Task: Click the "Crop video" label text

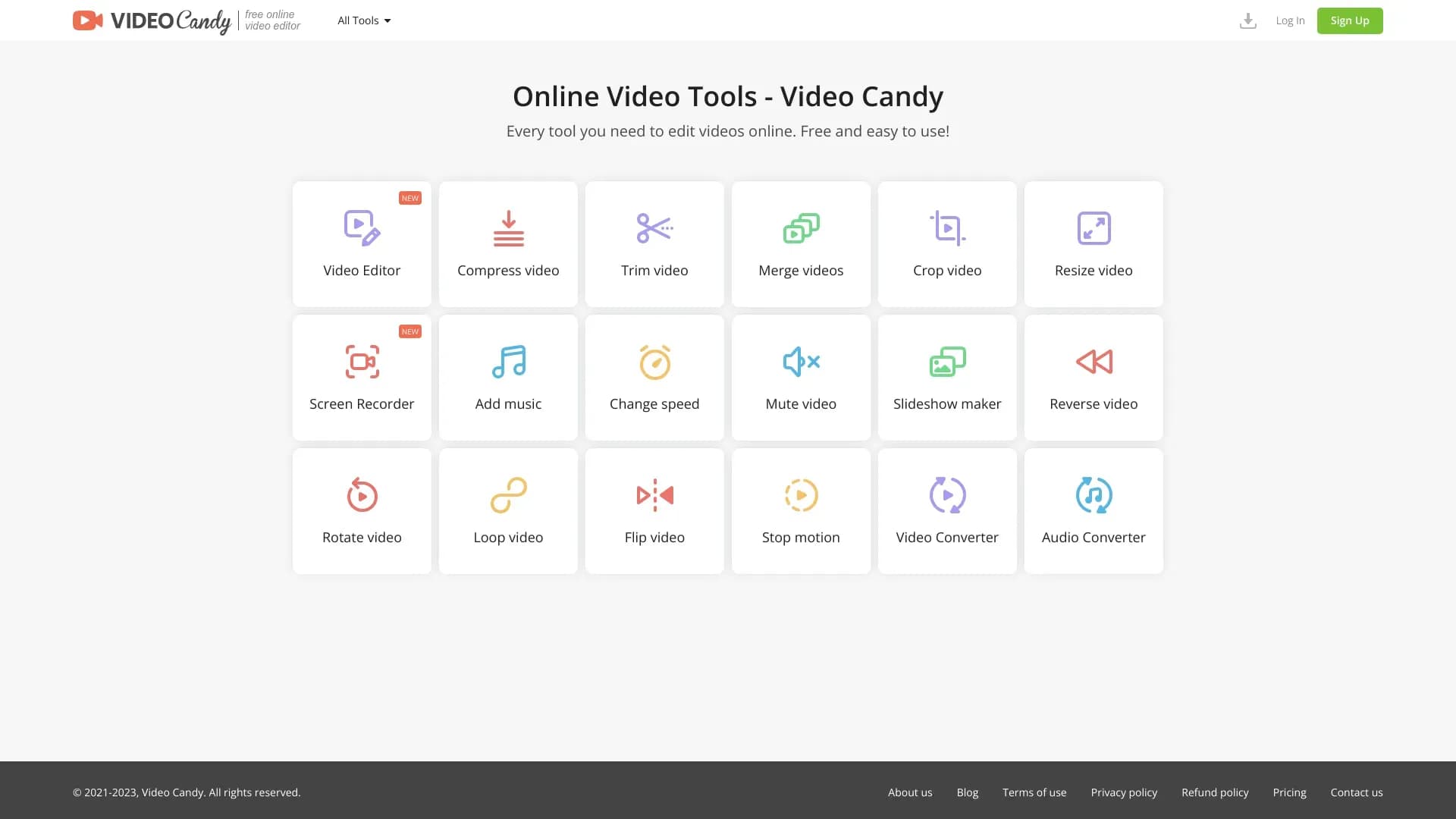Action: click(947, 271)
